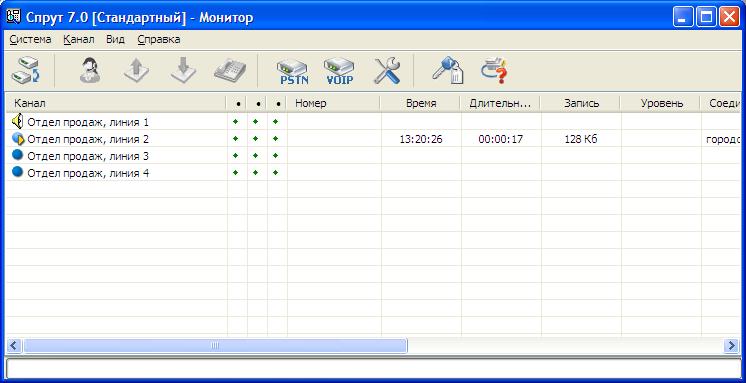
Task: Open the Справка menu
Action: click(x=159, y=39)
